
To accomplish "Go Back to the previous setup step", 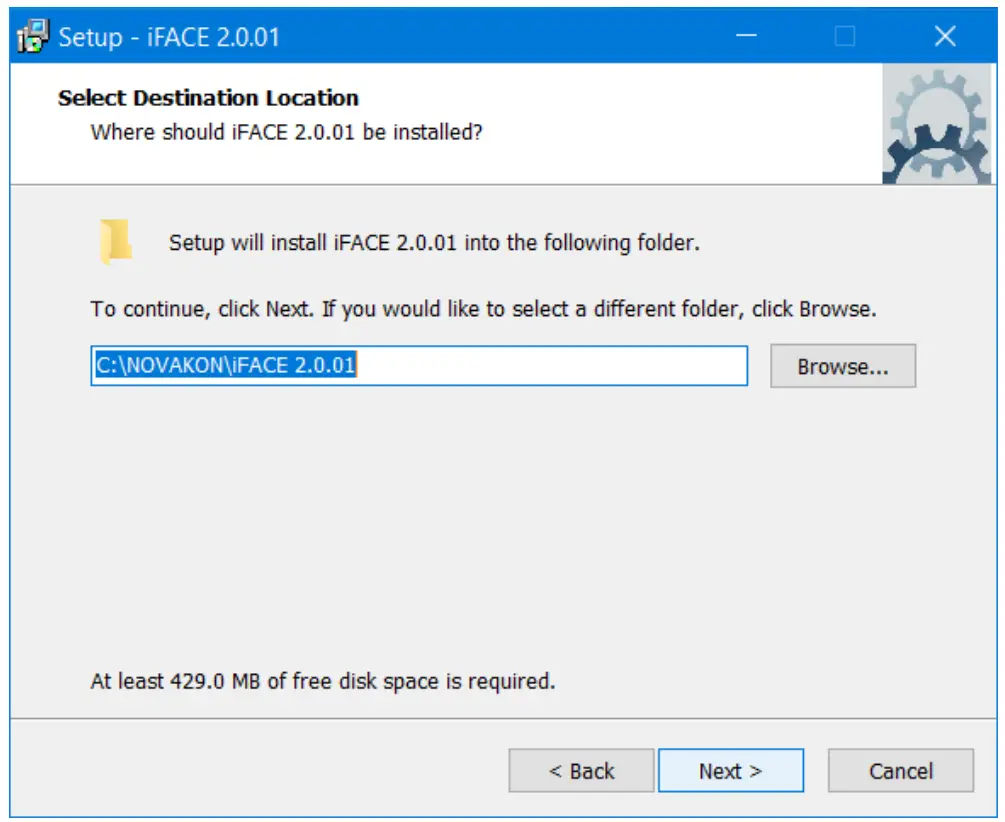I will point(581,770).
